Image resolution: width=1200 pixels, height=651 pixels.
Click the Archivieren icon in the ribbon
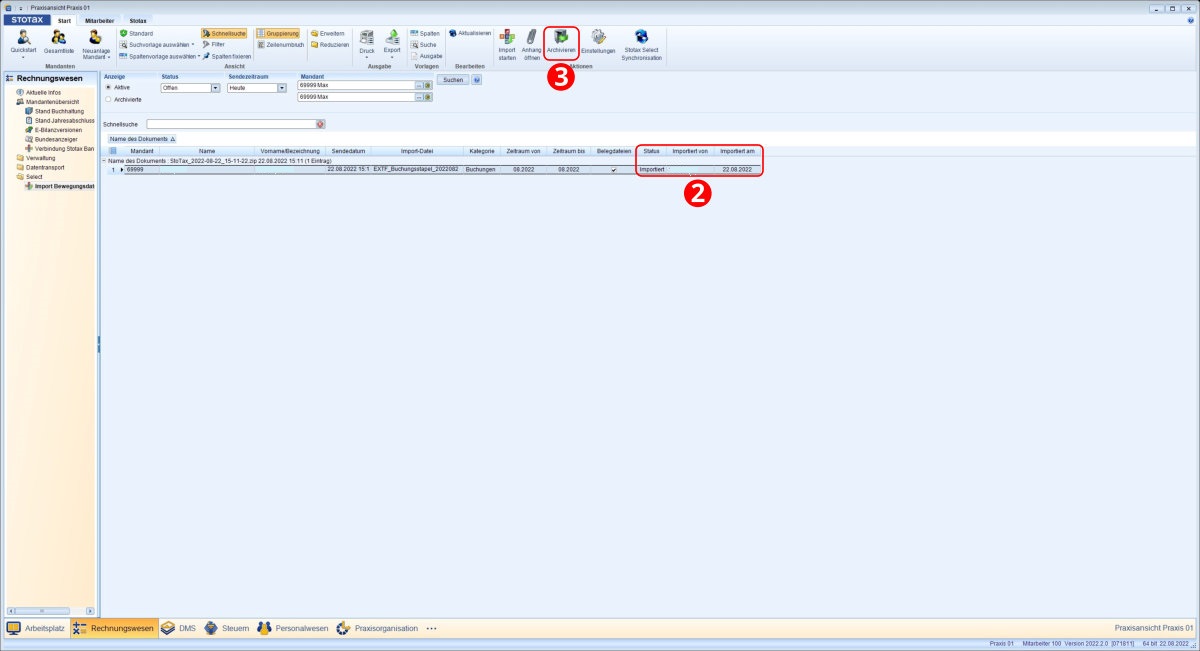point(561,40)
